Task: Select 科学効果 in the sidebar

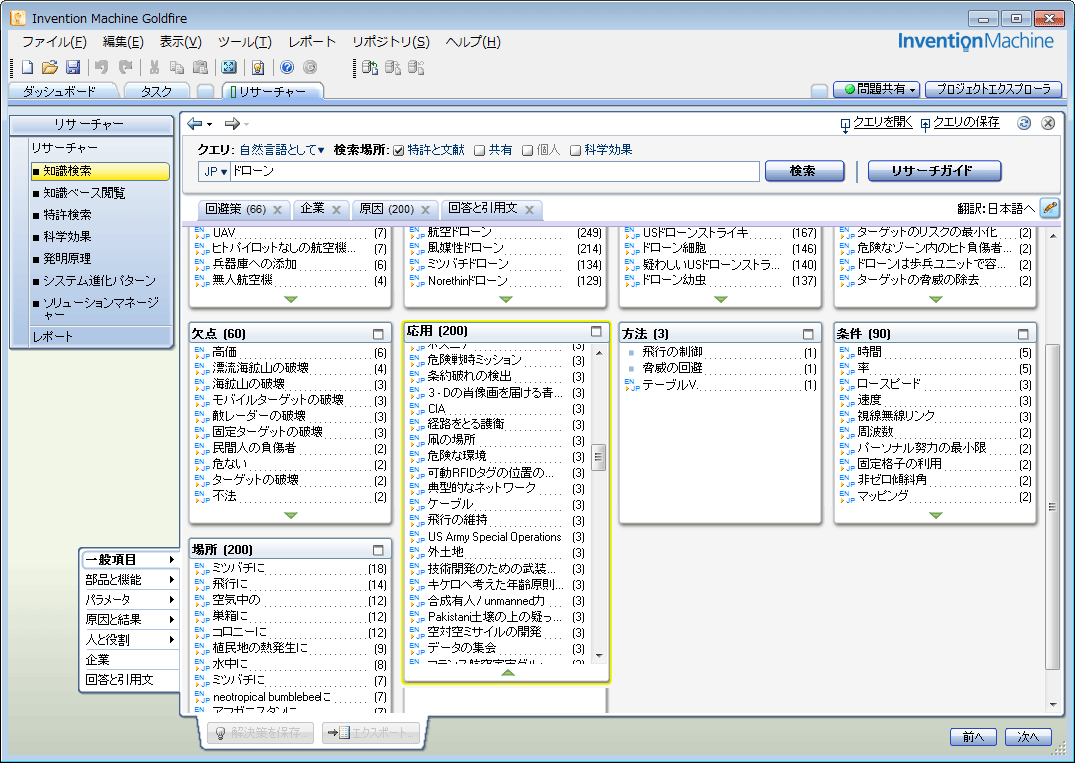Action: point(67,237)
